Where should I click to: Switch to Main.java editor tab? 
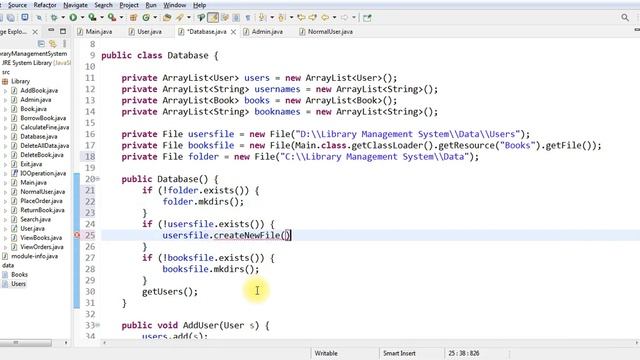pos(98,31)
